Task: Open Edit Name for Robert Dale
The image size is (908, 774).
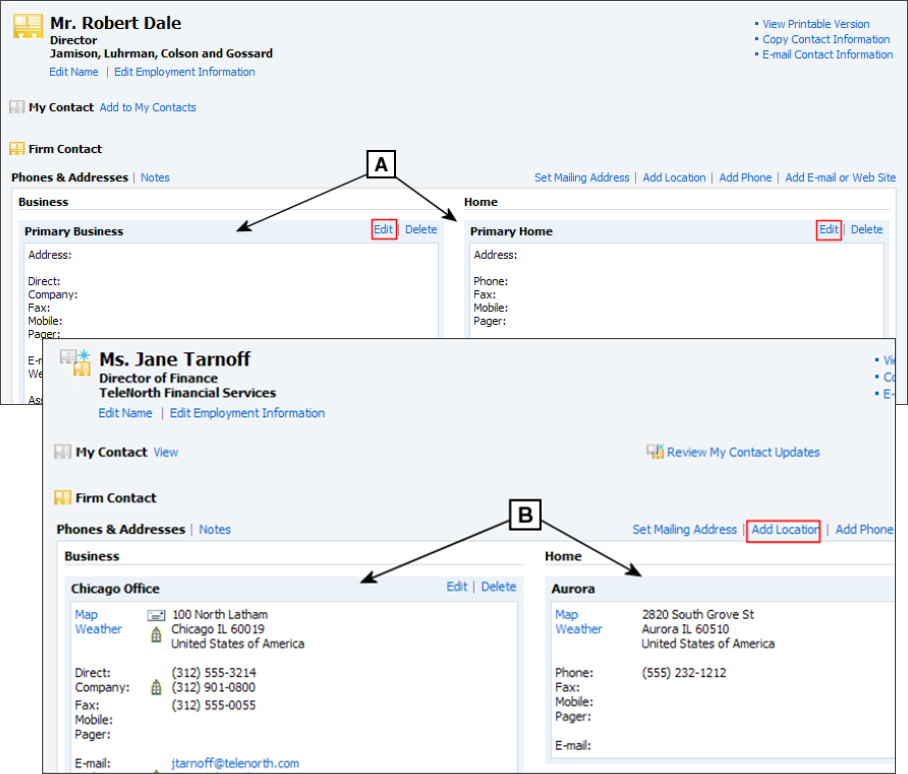Action: [x=74, y=72]
